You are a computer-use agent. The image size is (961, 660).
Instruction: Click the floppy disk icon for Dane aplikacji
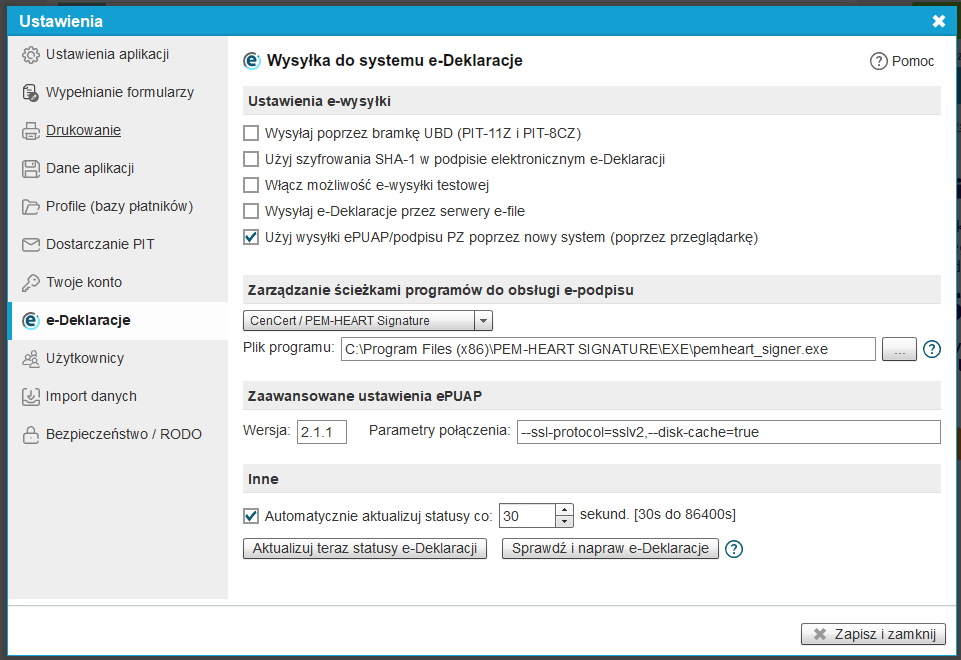click(x=31, y=169)
